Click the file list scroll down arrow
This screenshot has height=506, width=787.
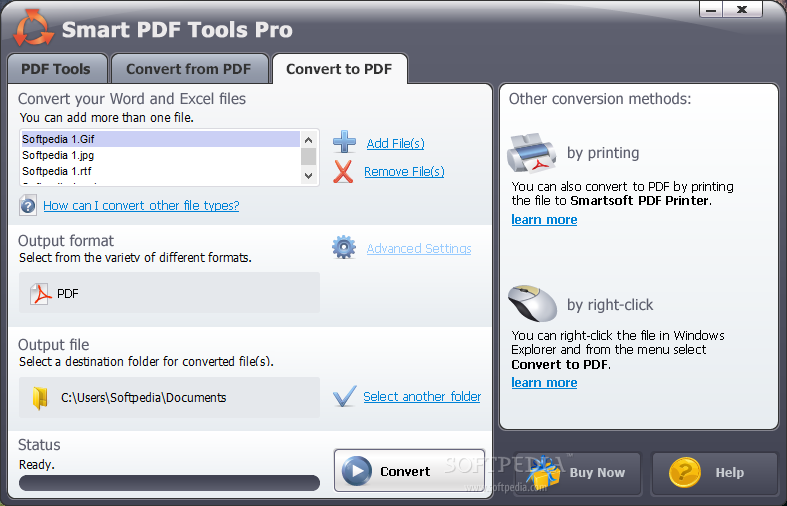pyautogui.click(x=309, y=176)
